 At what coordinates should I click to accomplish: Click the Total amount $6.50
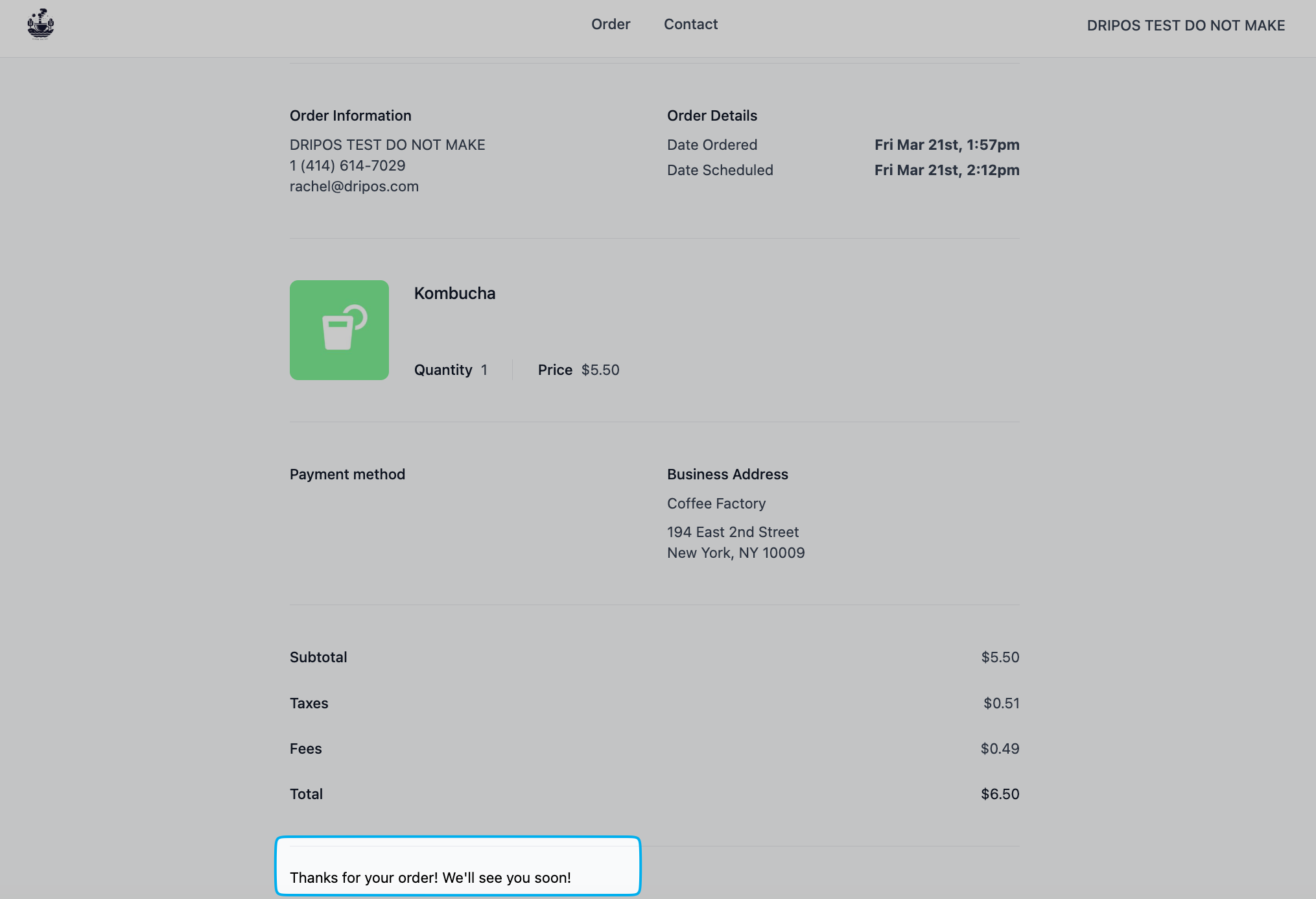tap(1000, 795)
